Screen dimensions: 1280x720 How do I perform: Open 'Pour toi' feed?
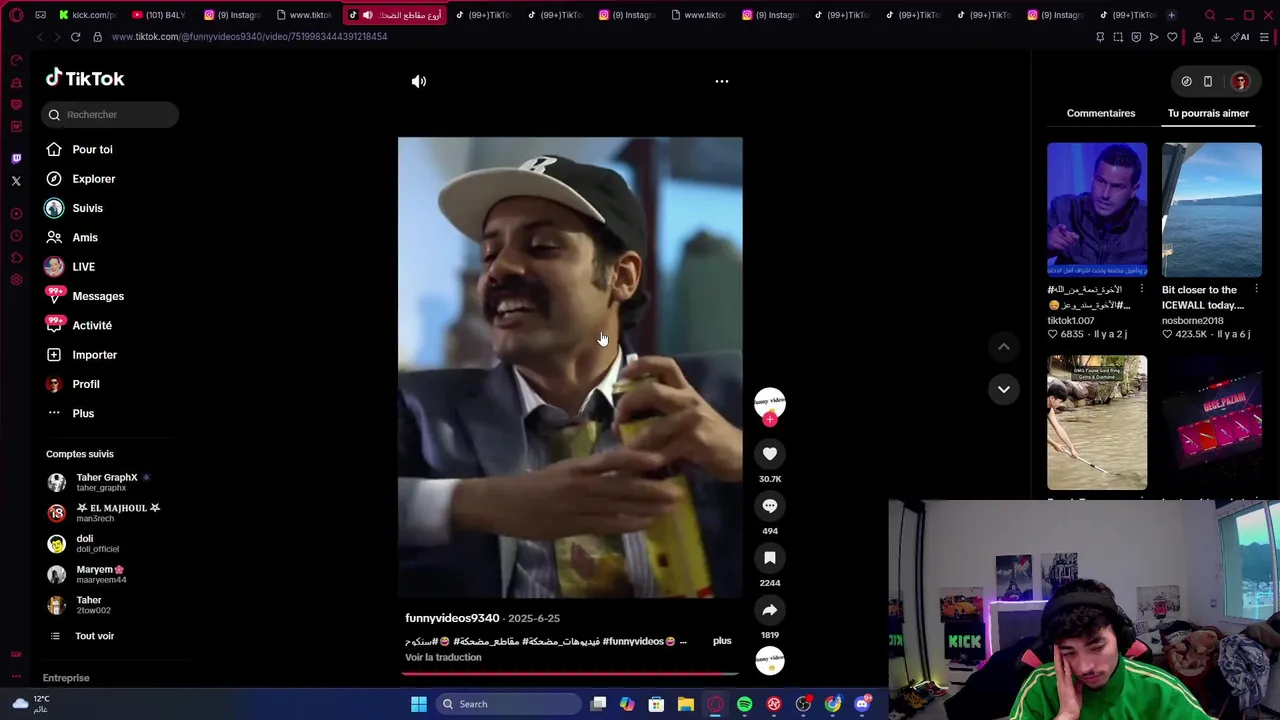click(92, 149)
